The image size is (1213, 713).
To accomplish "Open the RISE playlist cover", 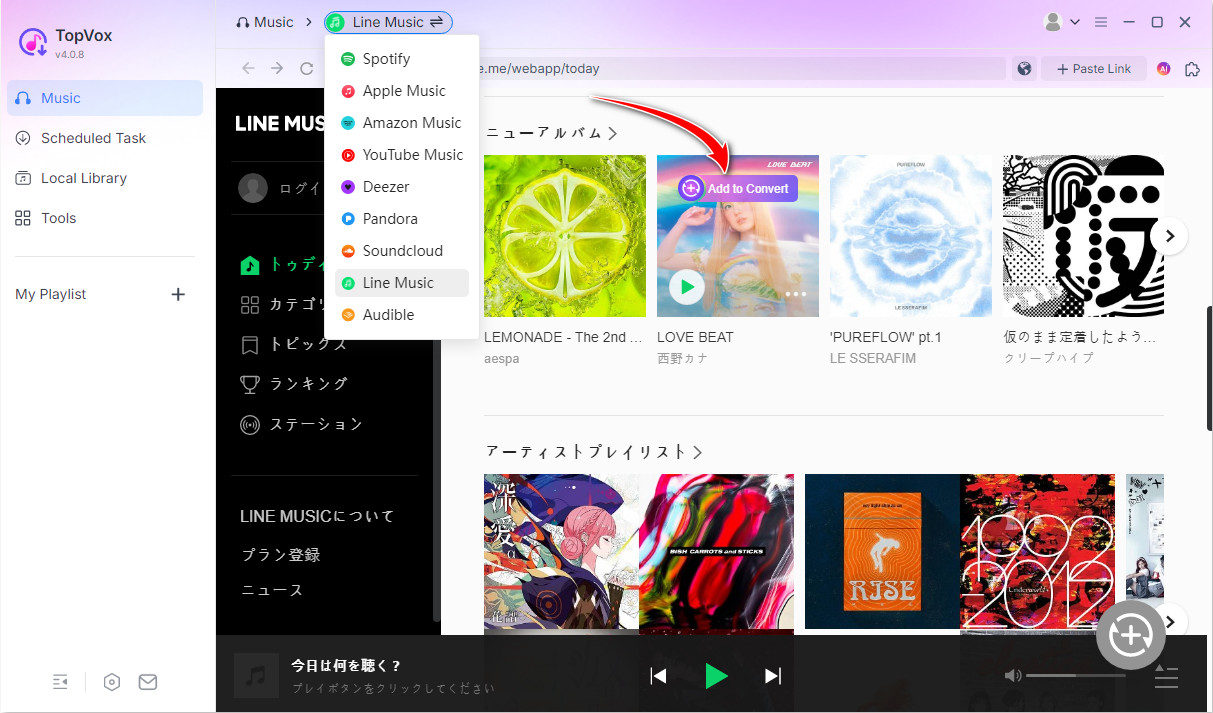I will click(882, 552).
